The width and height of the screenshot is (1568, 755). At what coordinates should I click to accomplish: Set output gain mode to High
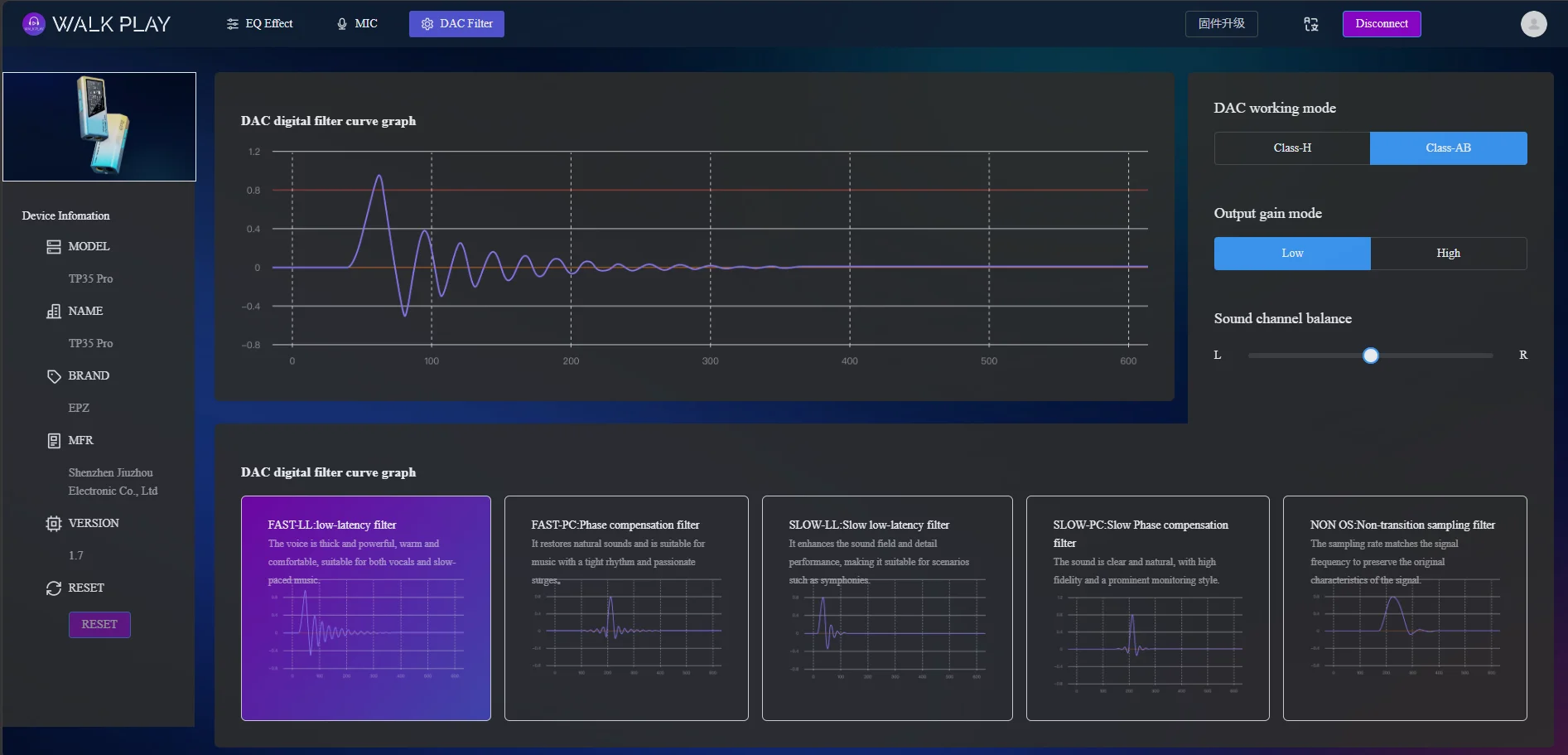click(1449, 254)
